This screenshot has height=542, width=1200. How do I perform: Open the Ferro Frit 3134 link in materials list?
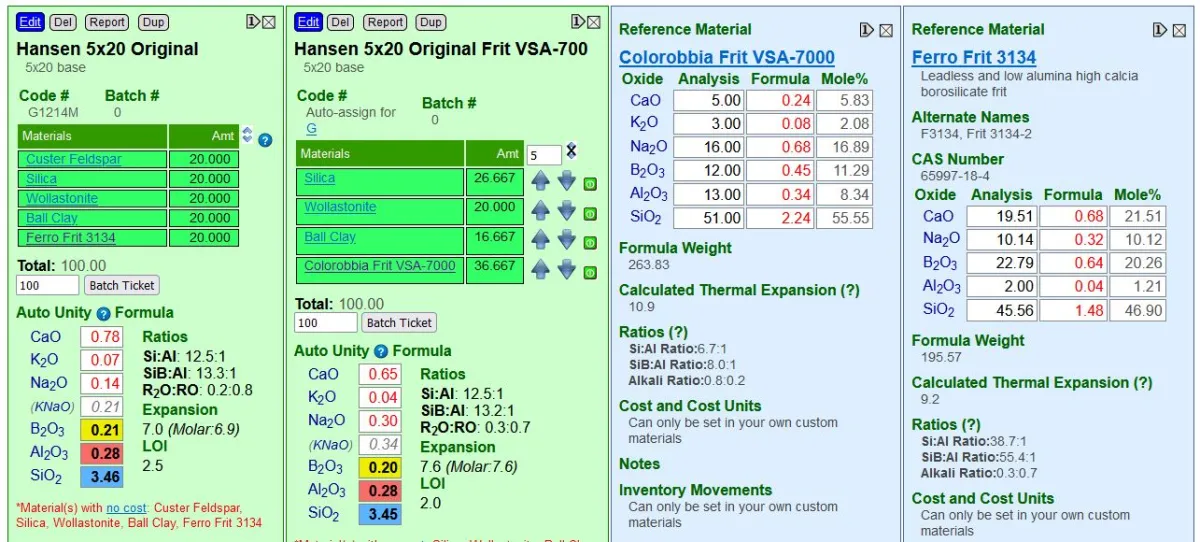(71, 238)
